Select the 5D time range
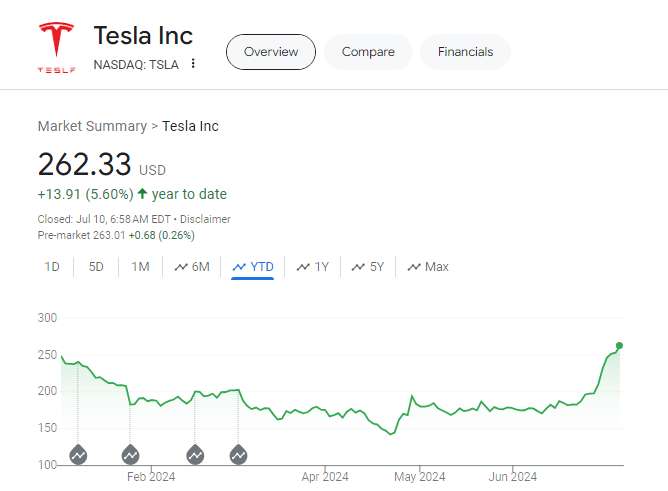The width and height of the screenshot is (668, 491). (96, 267)
